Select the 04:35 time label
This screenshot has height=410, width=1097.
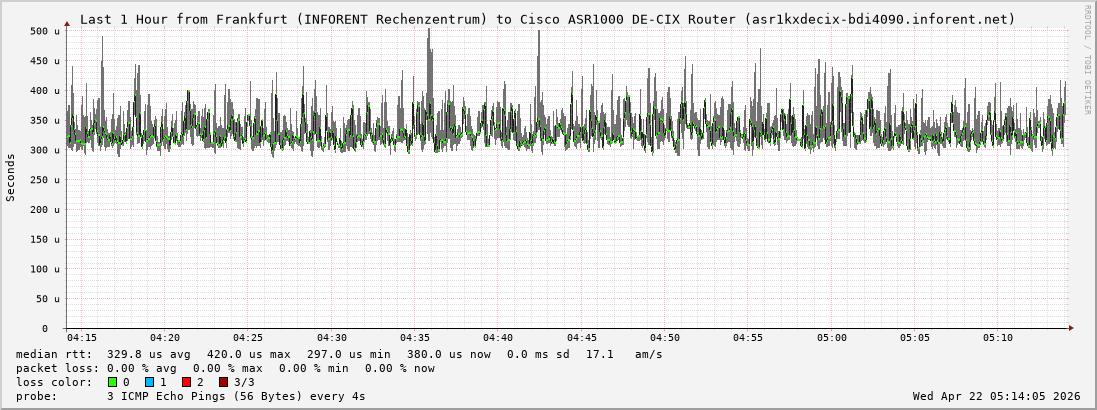(x=415, y=338)
